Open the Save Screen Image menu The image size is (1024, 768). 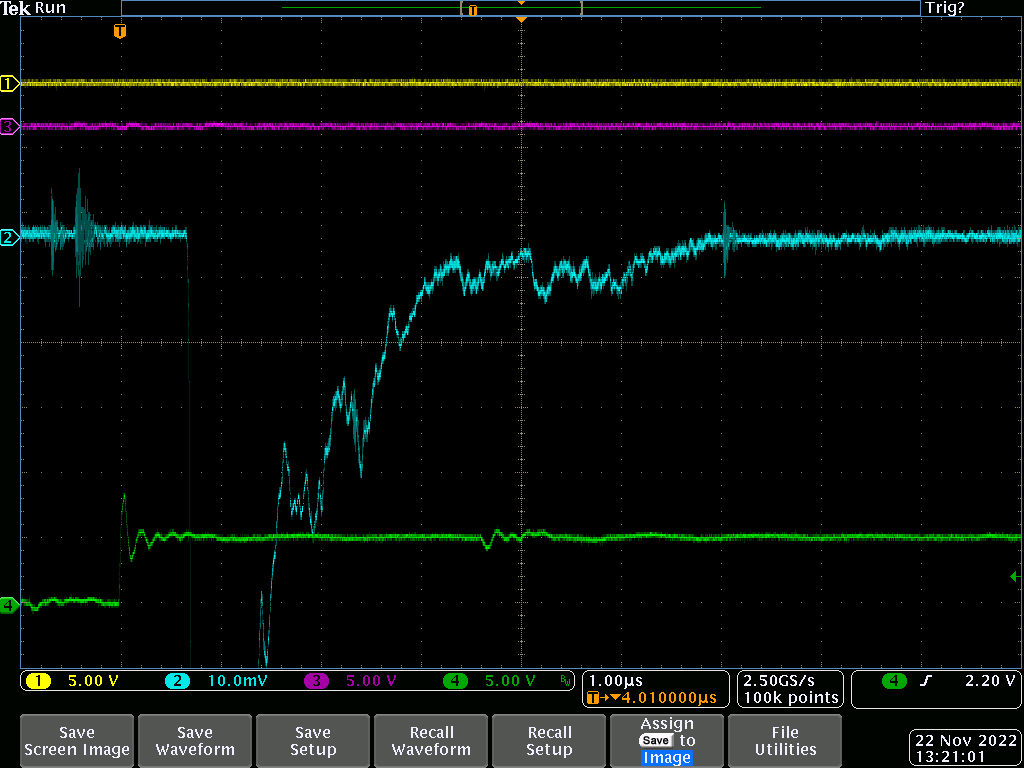coord(77,741)
